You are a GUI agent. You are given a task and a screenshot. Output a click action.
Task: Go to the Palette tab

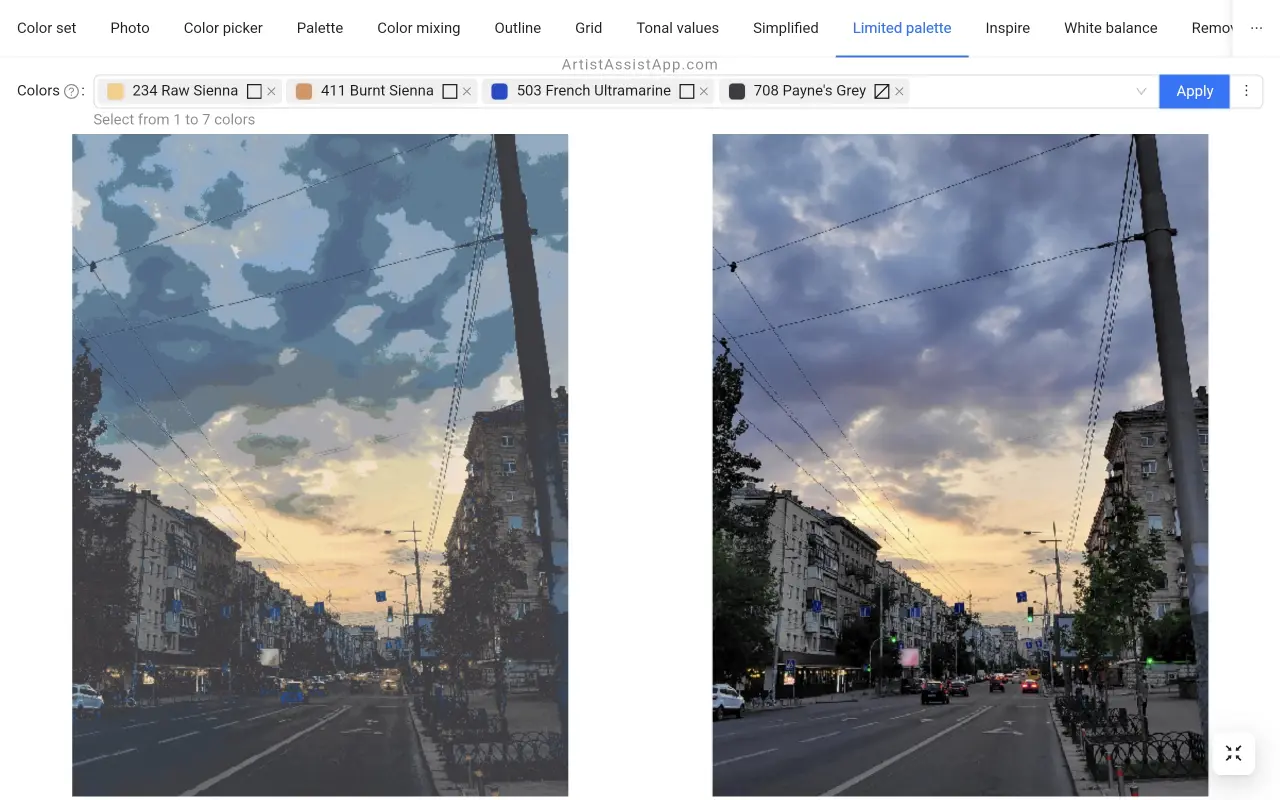tap(320, 28)
